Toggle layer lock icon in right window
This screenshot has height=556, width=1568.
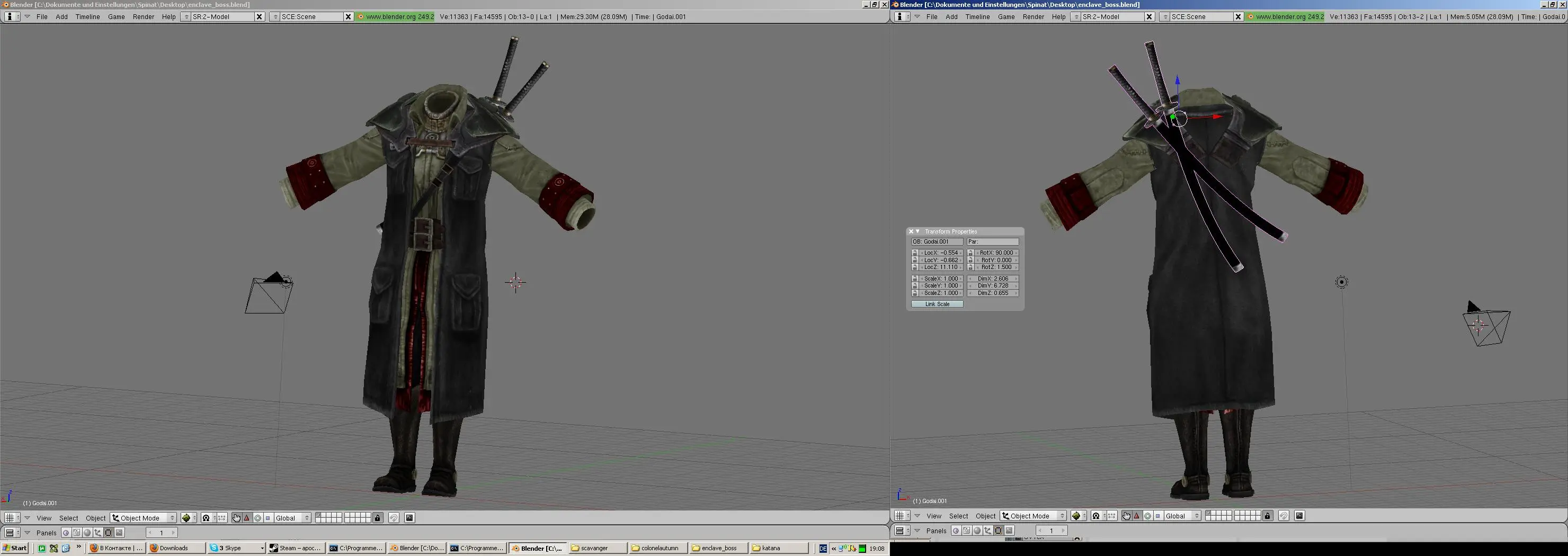tap(1268, 516)
